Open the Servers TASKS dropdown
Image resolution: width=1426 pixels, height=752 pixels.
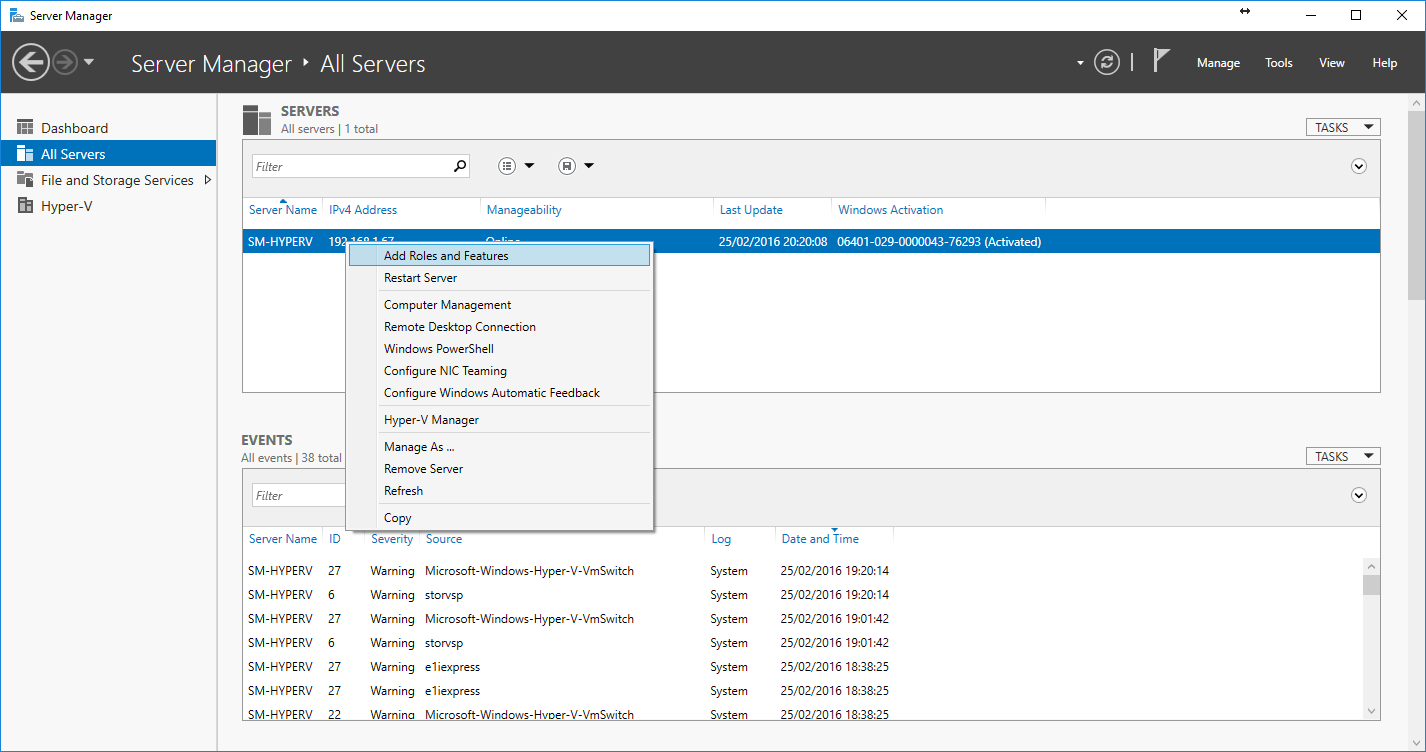(x=1343, y=127)
